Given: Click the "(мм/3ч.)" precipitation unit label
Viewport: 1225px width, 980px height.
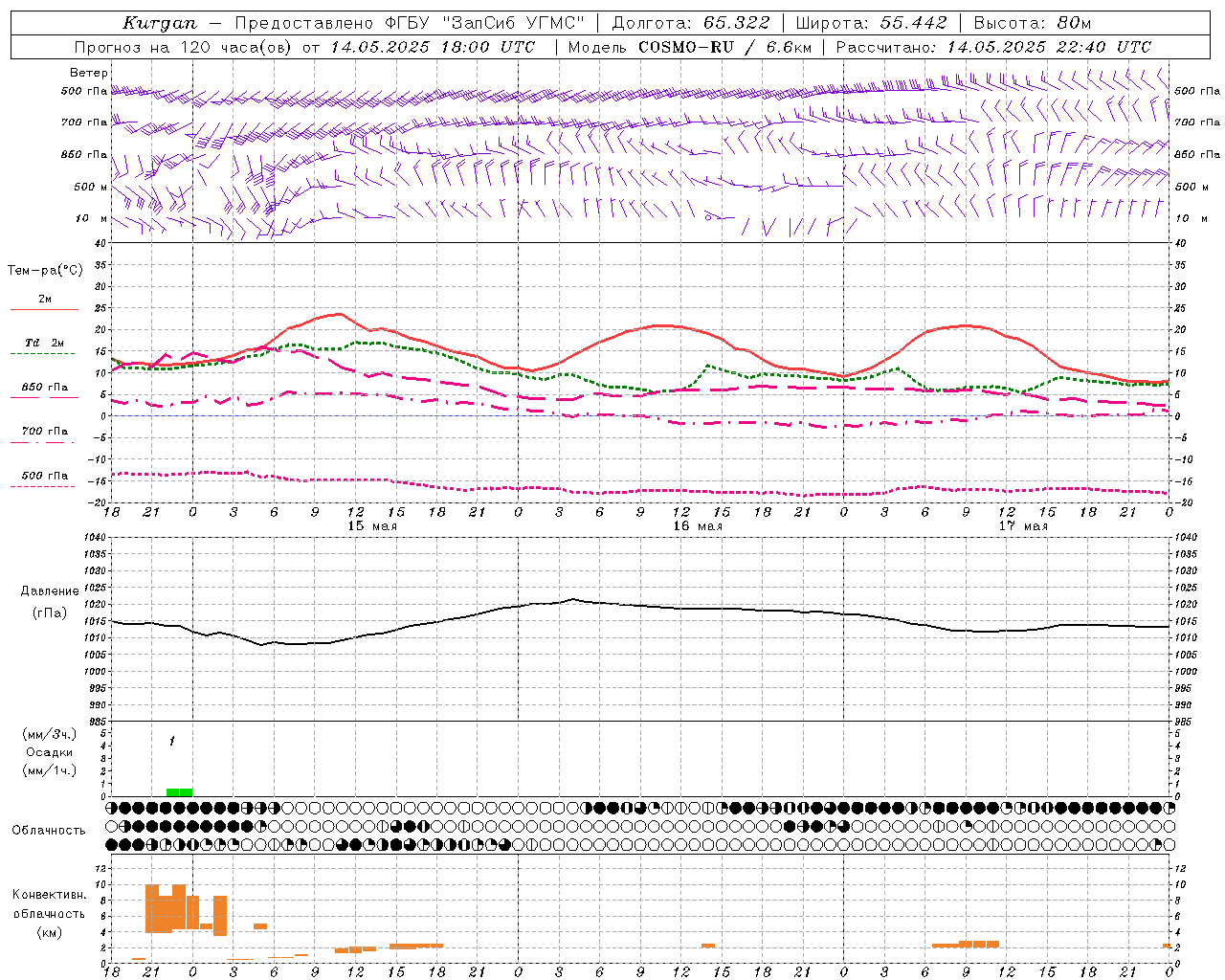Looking at the screenshot, I should pyautogui.click(x=50, y=735).
